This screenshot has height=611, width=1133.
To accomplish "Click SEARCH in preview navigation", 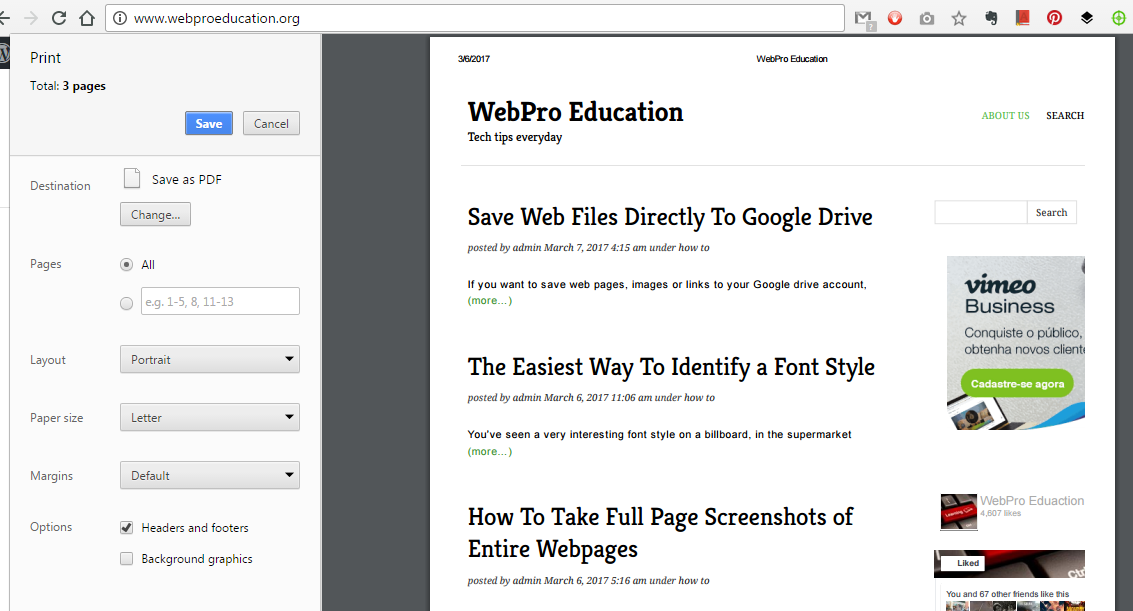I will click(1065, 116).
